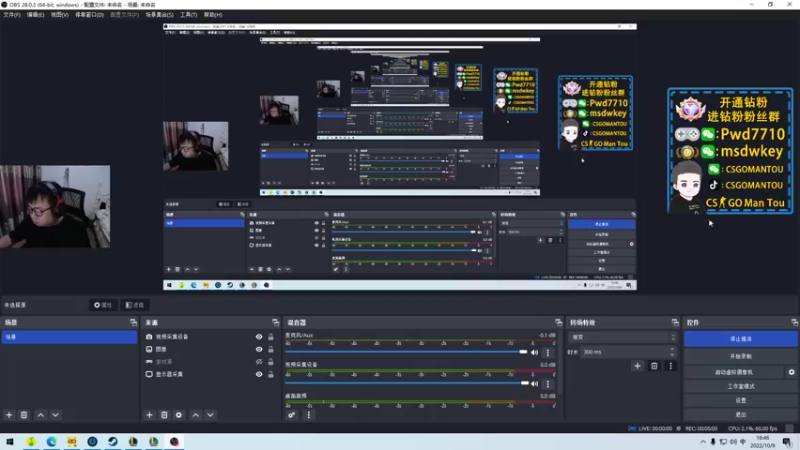Hide image source via eye icon
The image size is (800, 450).
tap(259, 349)
